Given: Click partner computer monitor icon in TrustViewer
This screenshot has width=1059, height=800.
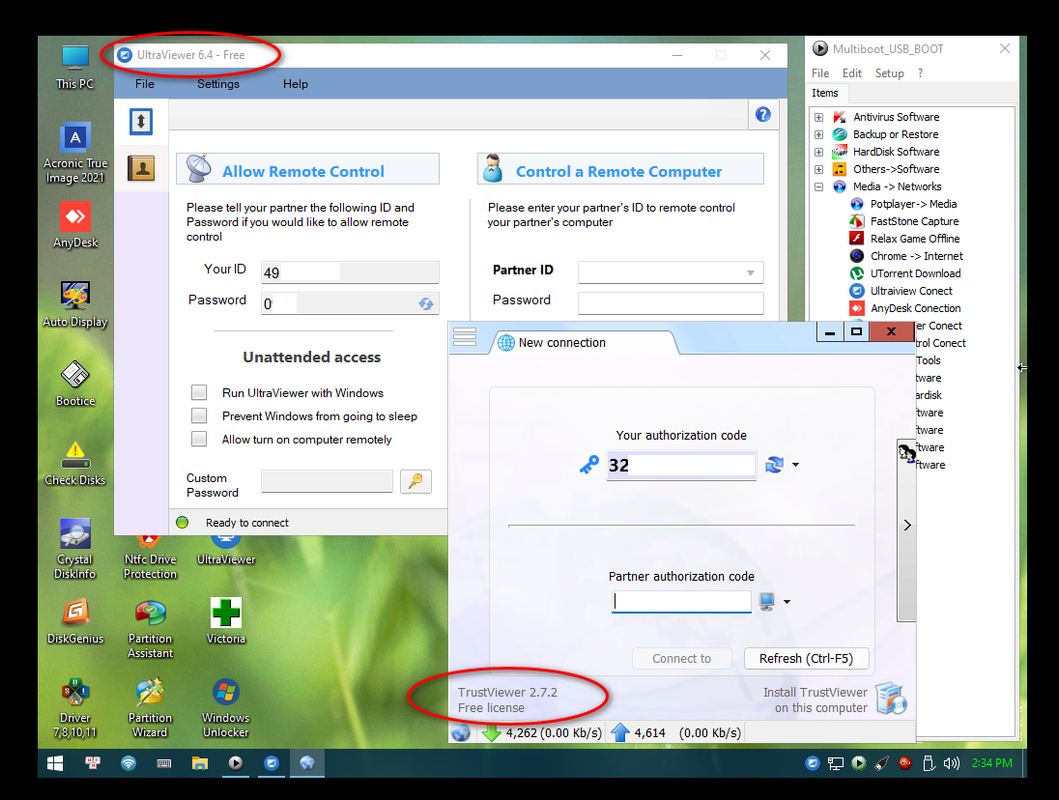Looking at the screenshot, I should point(767,602).
